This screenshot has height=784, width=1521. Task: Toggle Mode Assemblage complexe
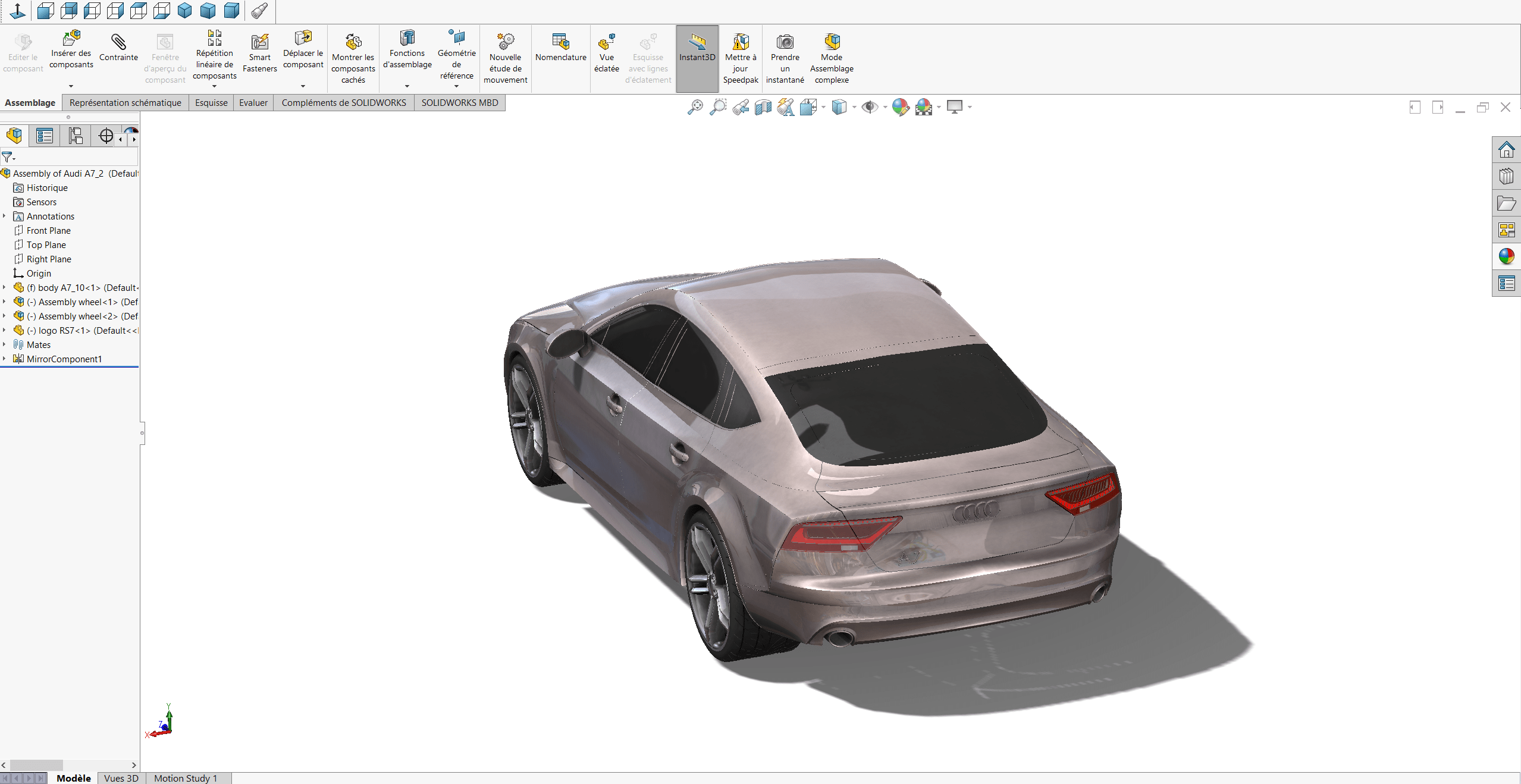(x=832, y=58)
